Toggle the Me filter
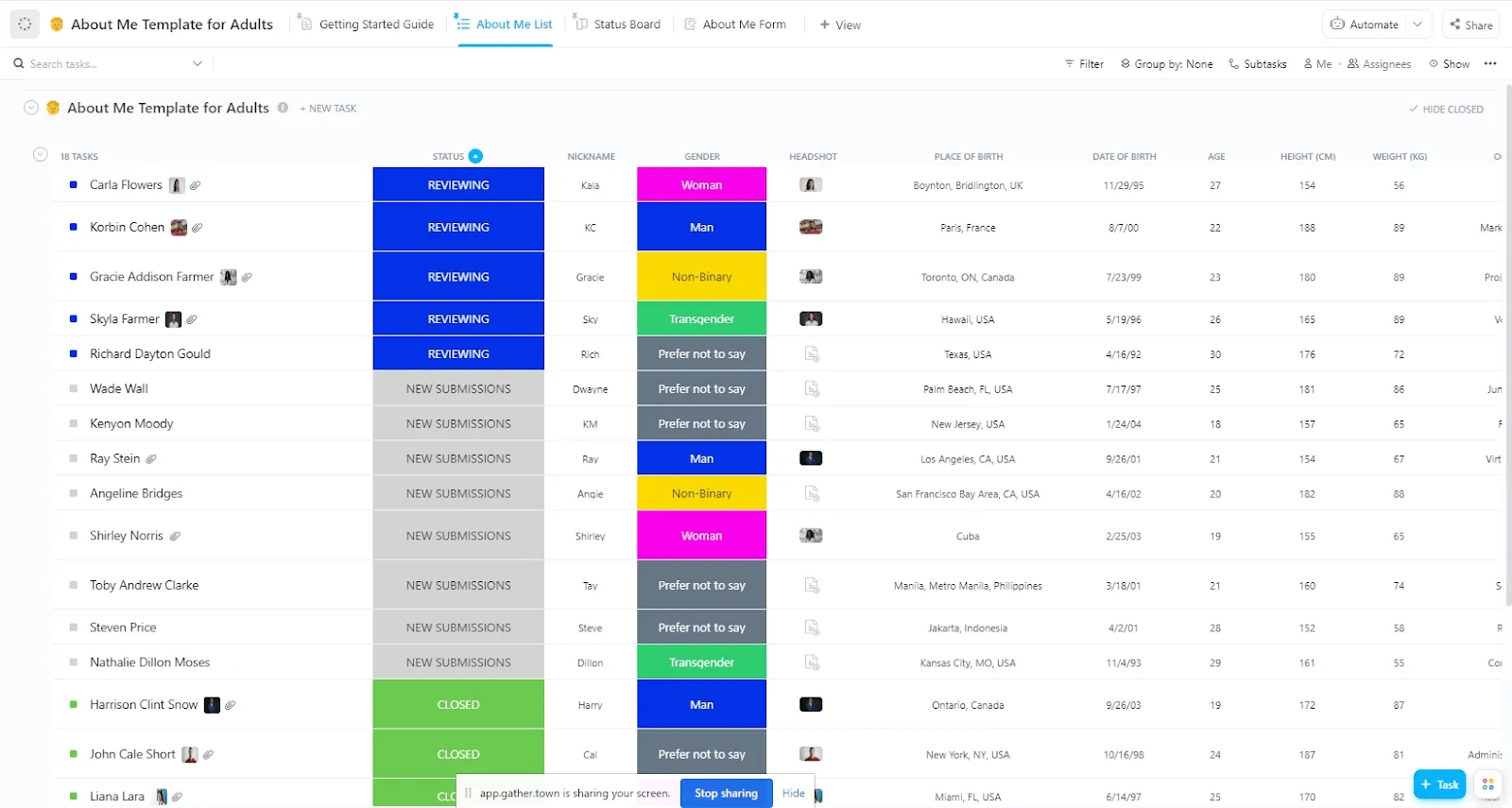The image size is (1512, 808). click(x=1318, y=64)
